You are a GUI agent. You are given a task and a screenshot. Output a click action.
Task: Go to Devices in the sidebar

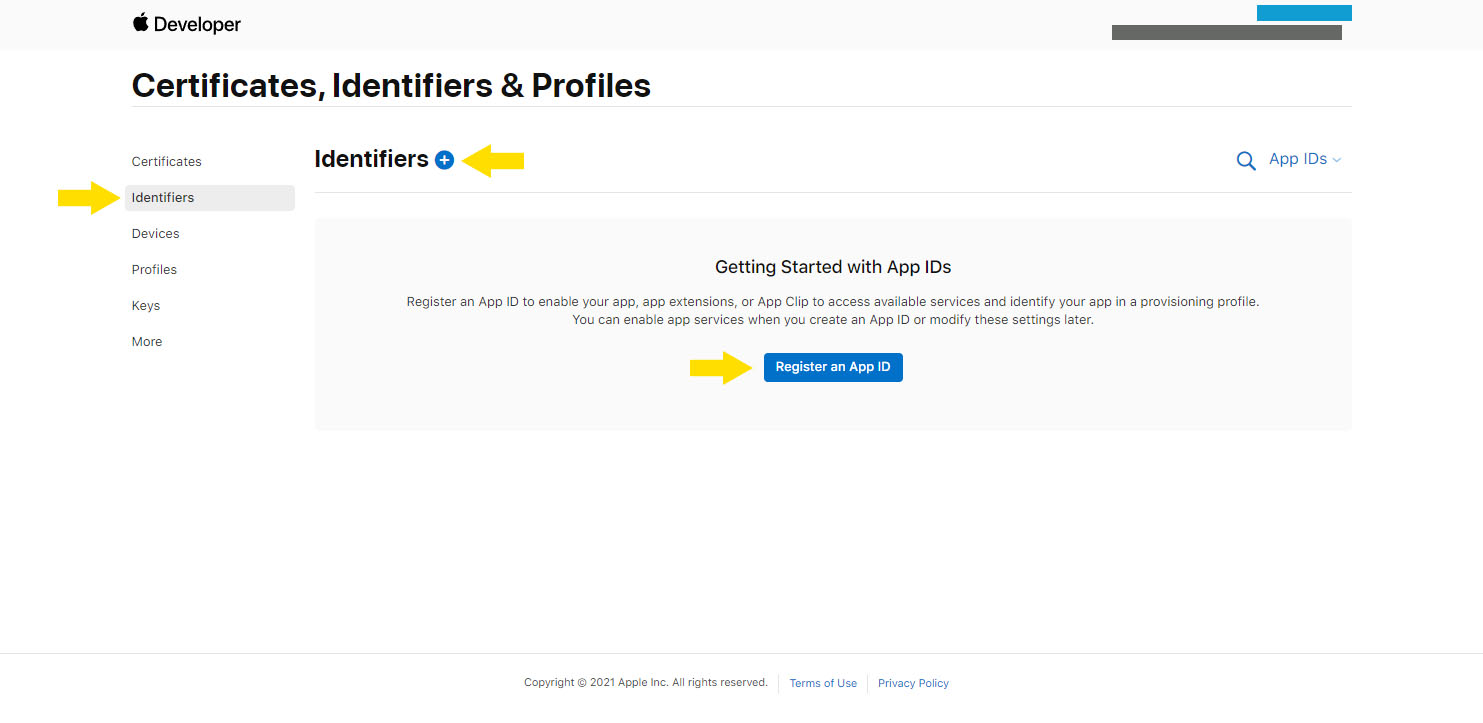156,233
